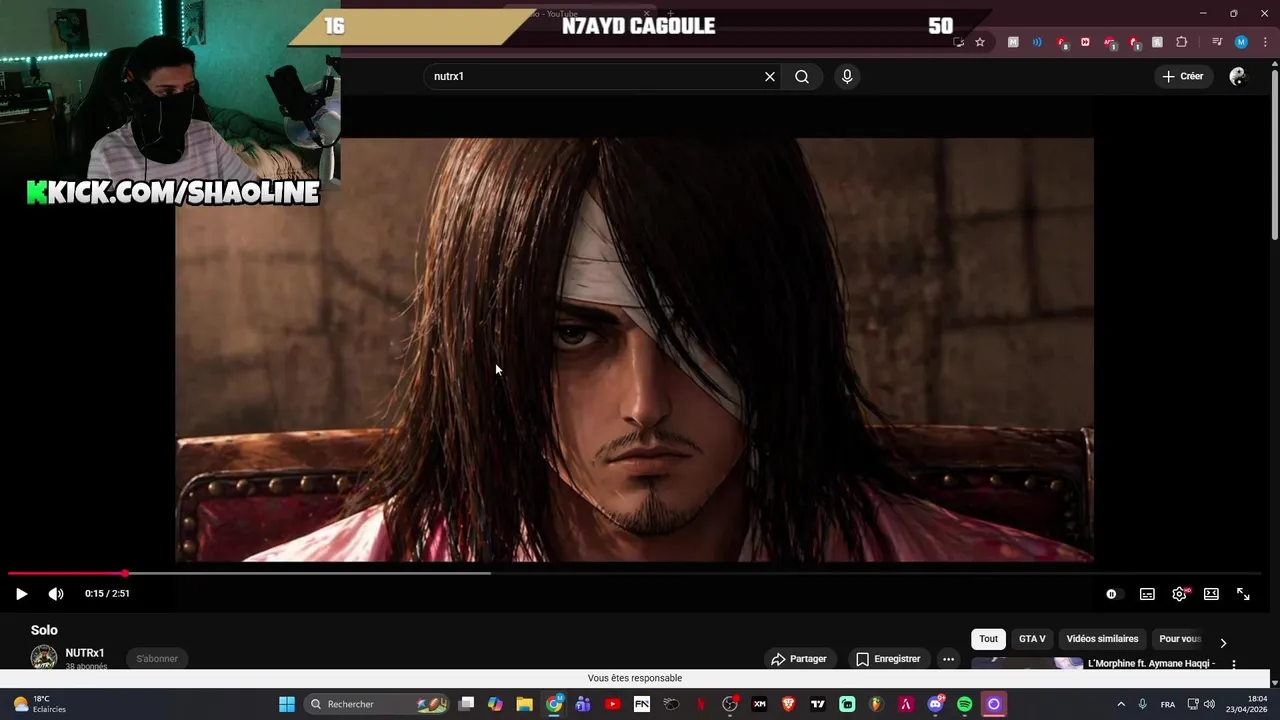Open the weather widget 18°C Eclaircies
This screenshot has width=1280, height=720.
39,704
